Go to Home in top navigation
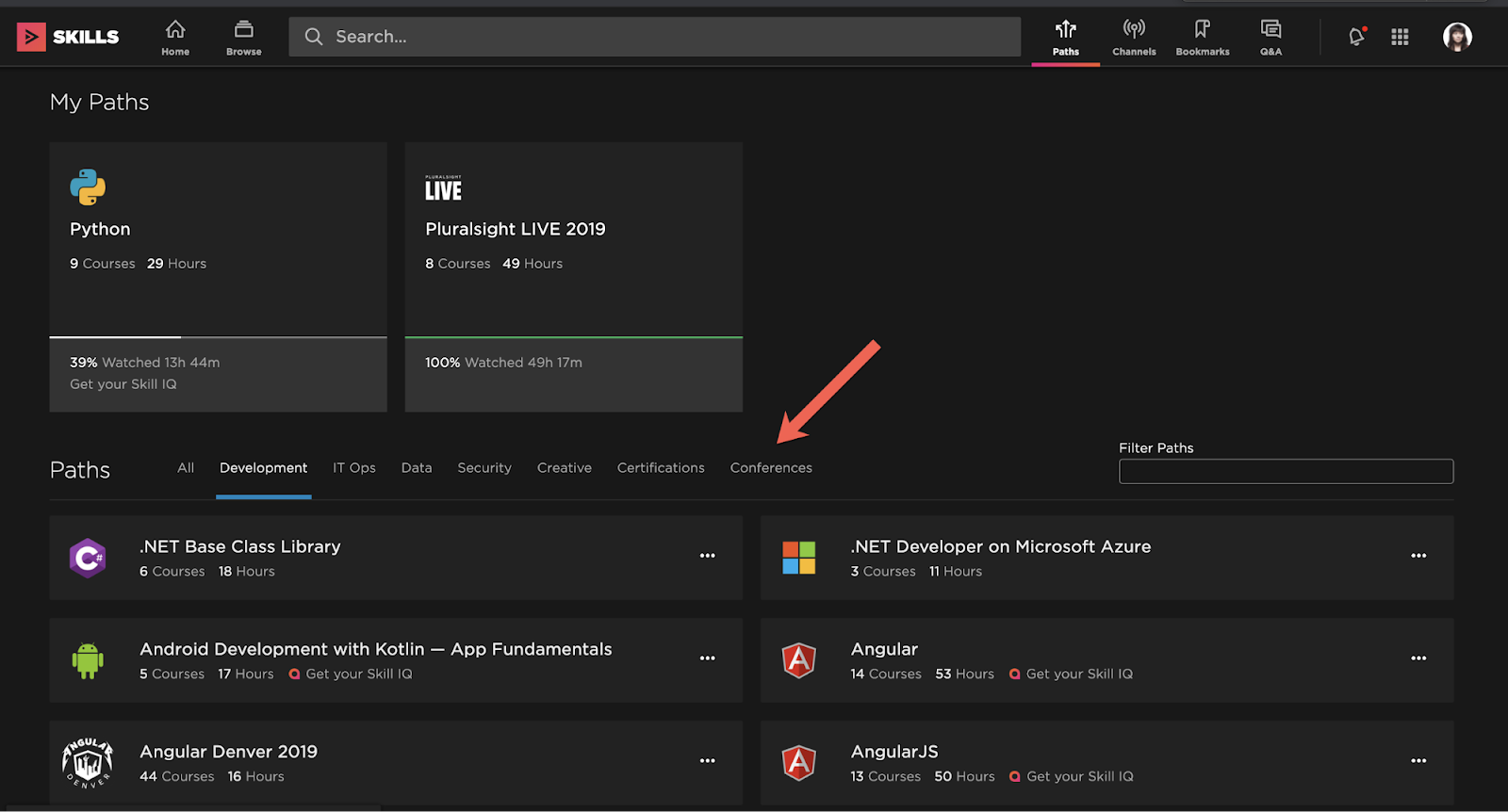 pos(175,38)
